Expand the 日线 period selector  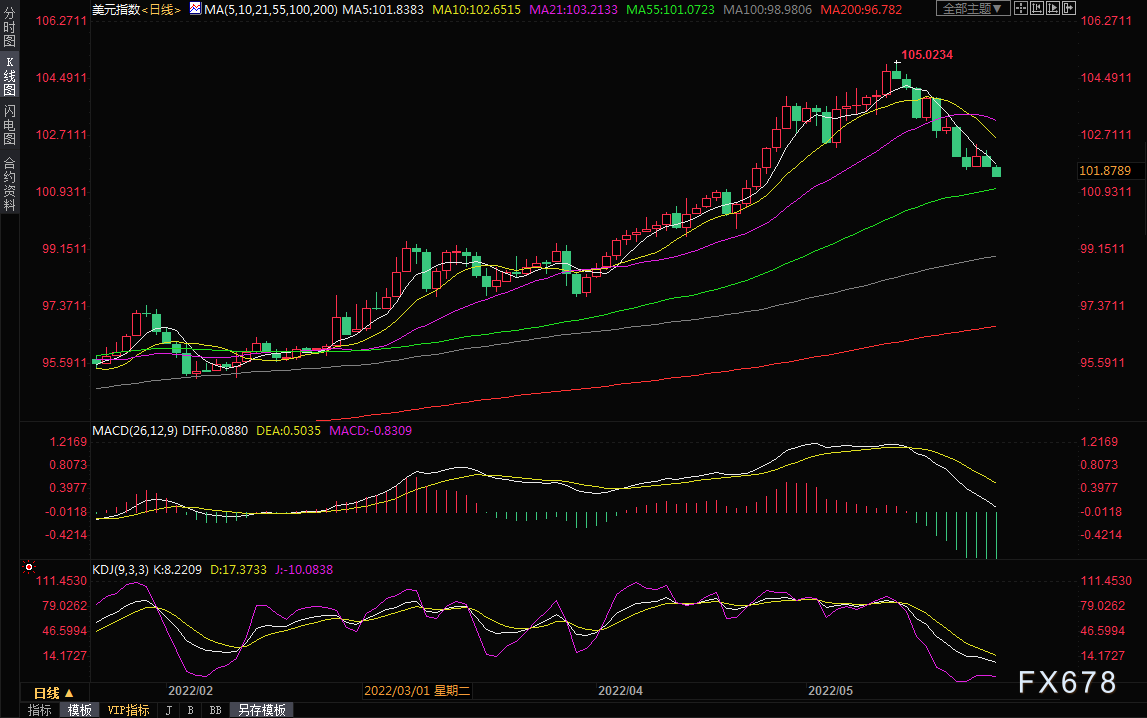(54, 692)
